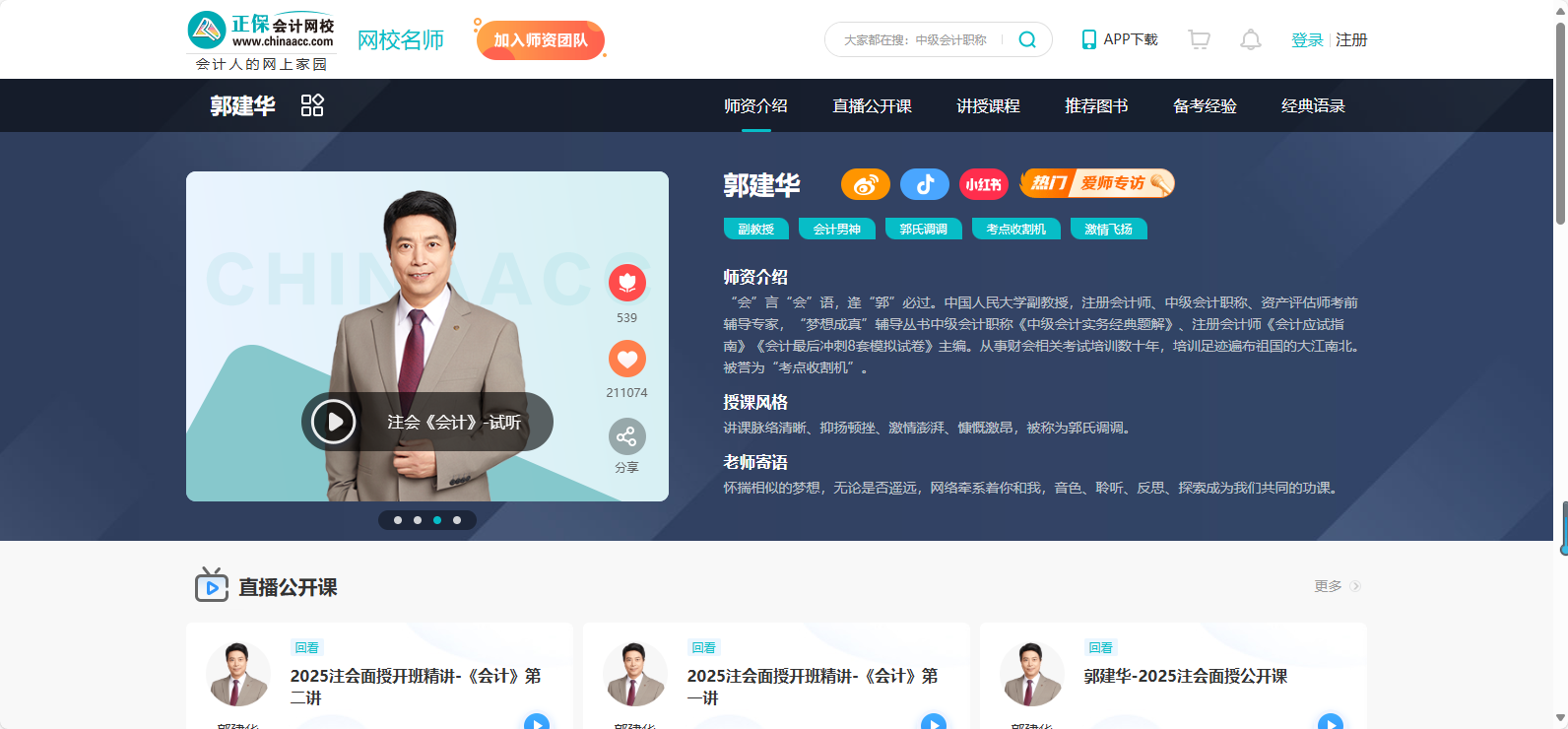
Task: Click the 激情飞扬 tag
Action: point(1109,229)
